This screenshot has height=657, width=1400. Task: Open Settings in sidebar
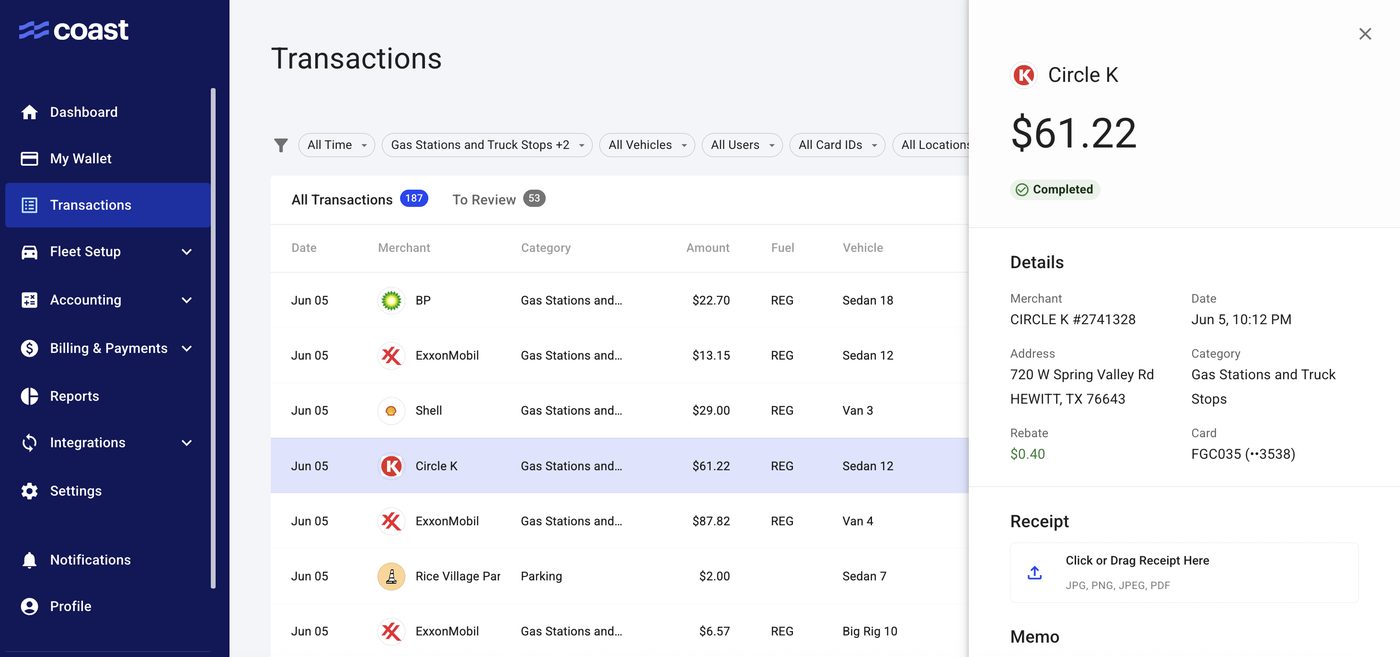pyautogui.click(x=108, y=491)
